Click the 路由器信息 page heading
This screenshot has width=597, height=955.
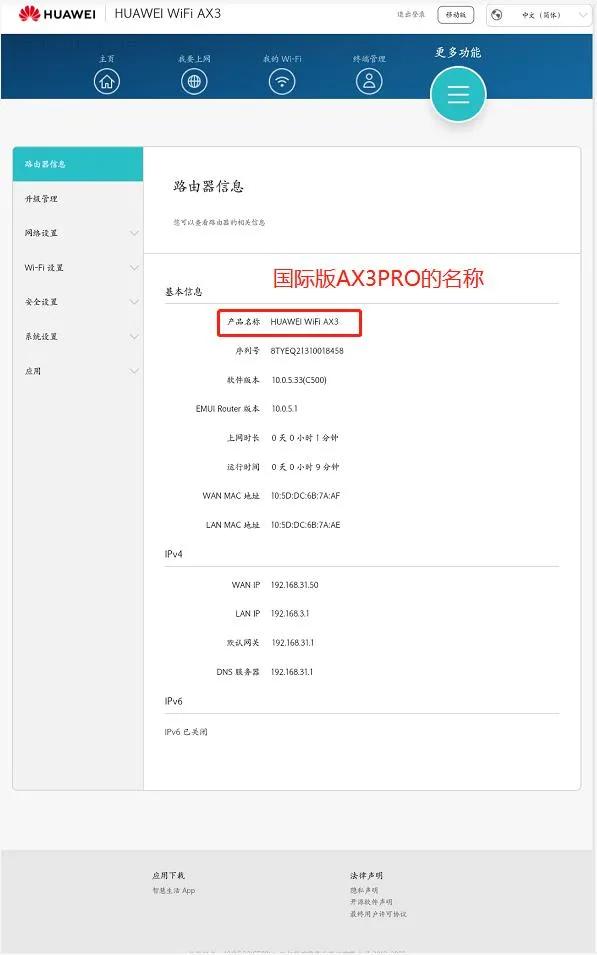tap(208, 186)
